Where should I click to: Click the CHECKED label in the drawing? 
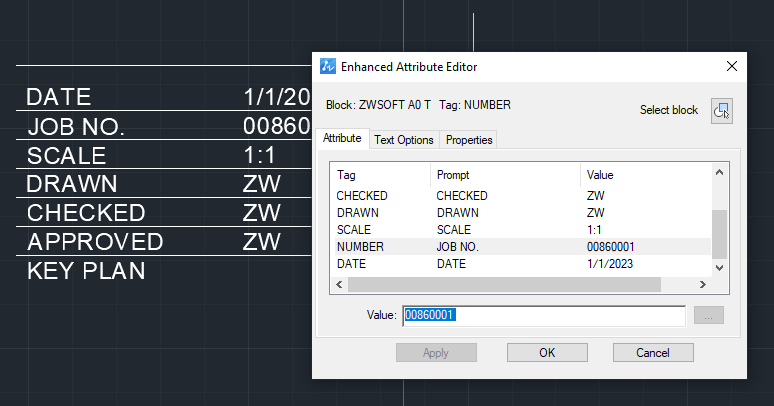coord(86,213)
